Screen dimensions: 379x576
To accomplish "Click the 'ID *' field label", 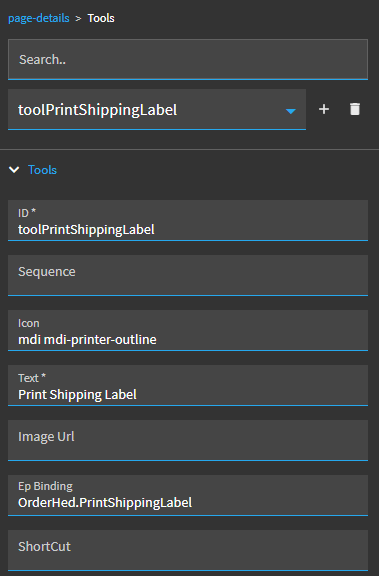I will pos(27,213).
